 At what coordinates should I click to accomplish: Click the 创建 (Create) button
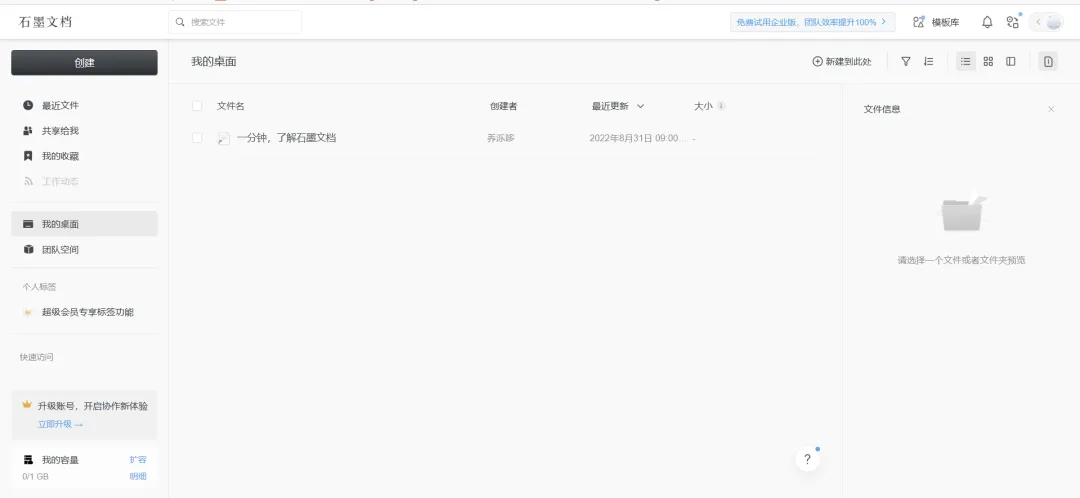[84, 63]
